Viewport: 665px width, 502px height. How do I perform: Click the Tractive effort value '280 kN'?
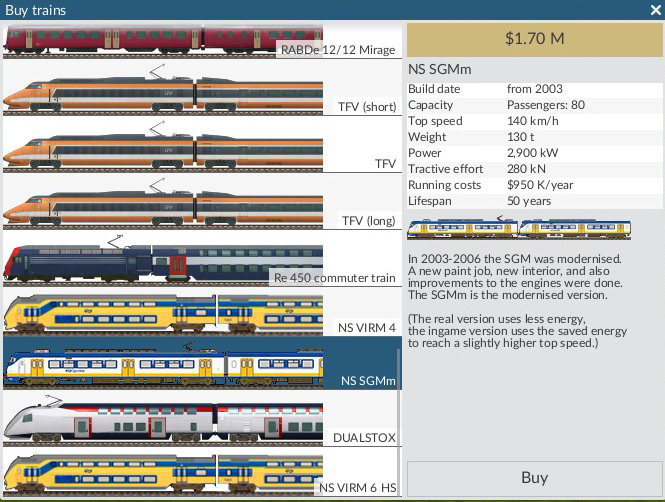pos(526,169)
